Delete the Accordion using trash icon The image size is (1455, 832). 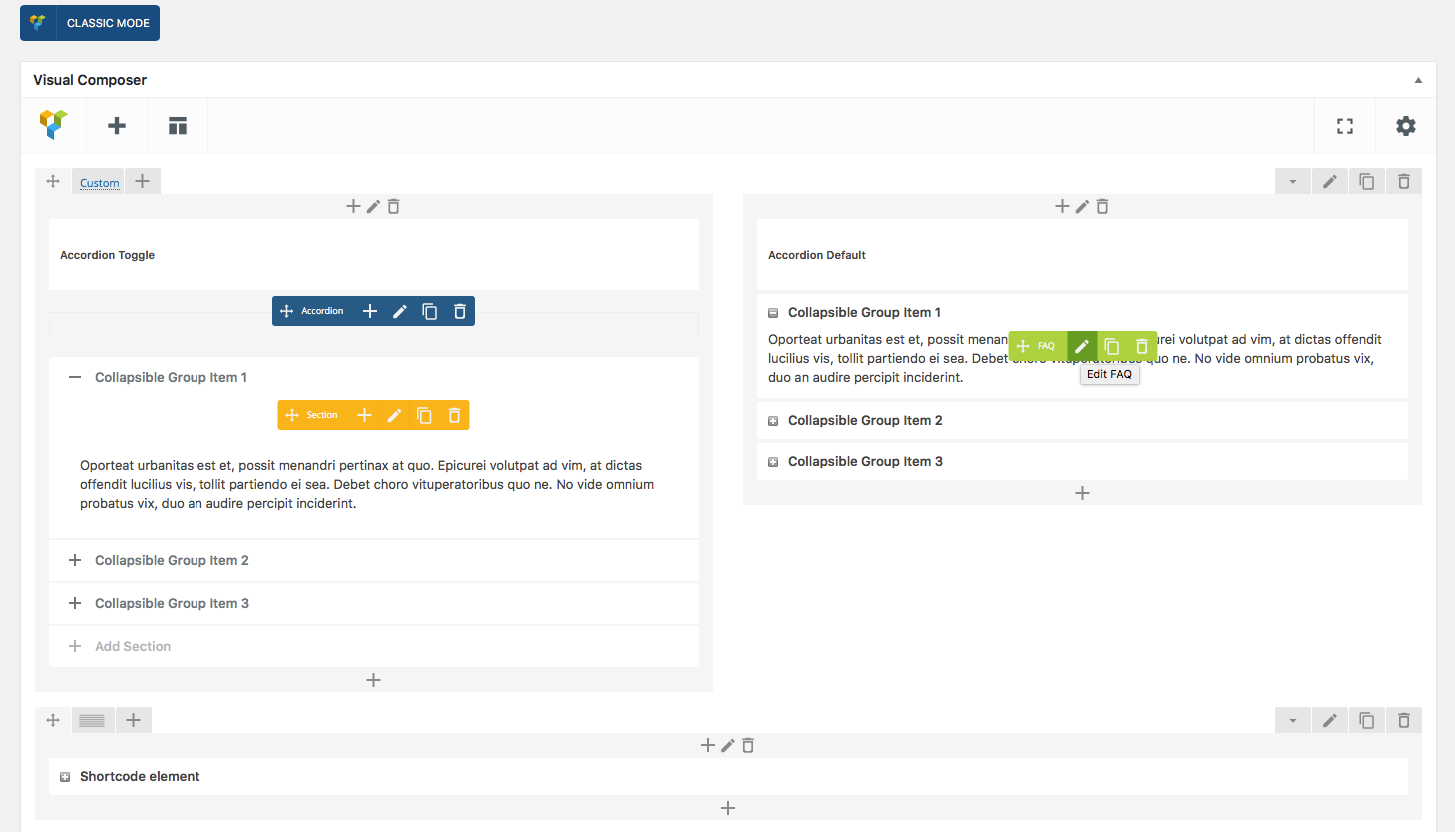click(460, 311)
